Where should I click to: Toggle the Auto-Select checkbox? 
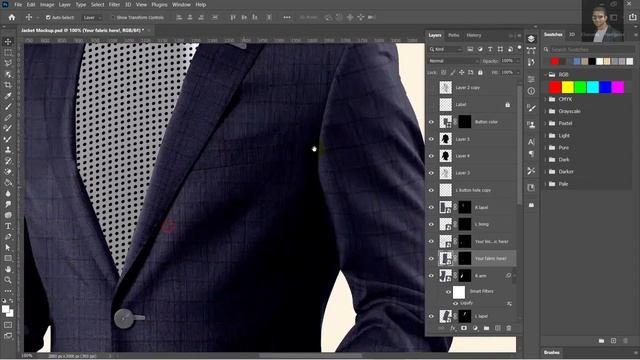pyautogui.click(x=48, y=18)
